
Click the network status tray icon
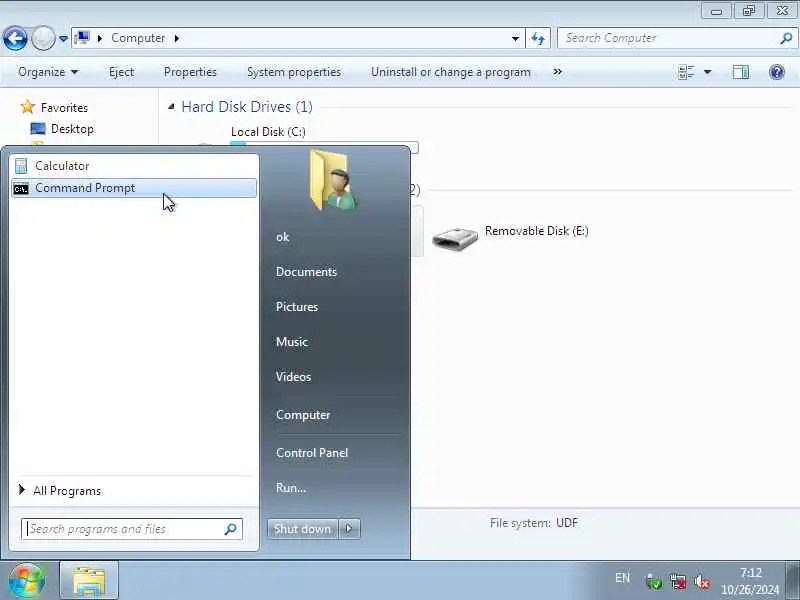[678, 581]
